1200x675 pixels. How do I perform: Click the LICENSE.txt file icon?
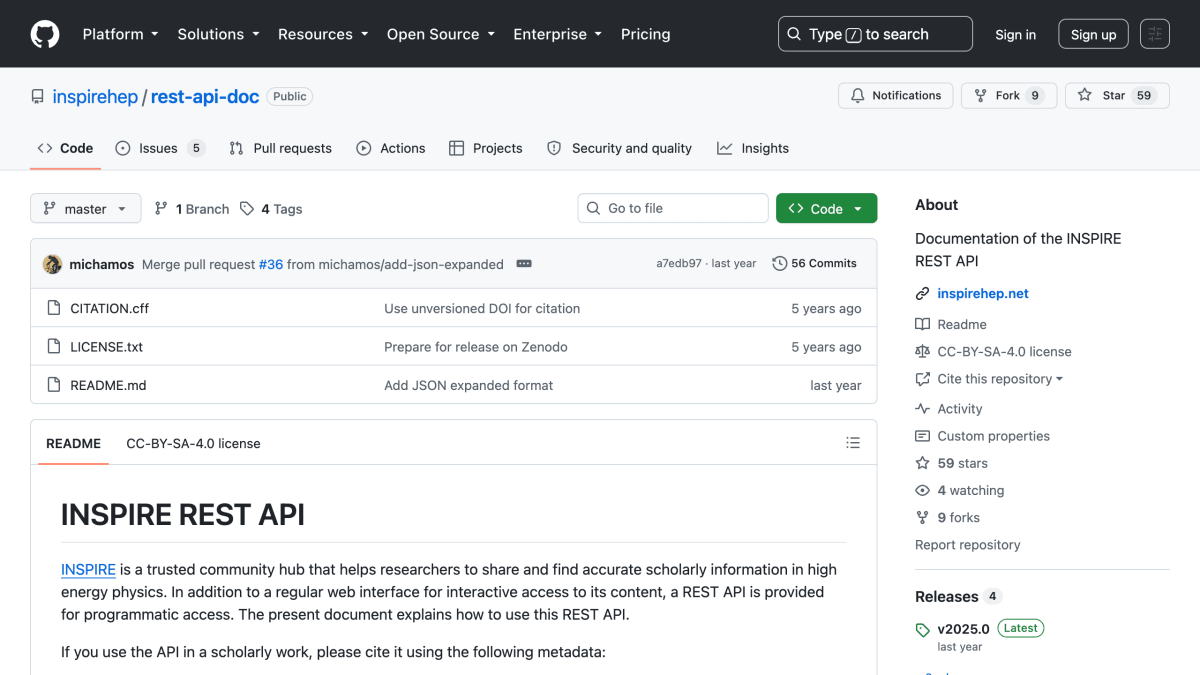54,347
